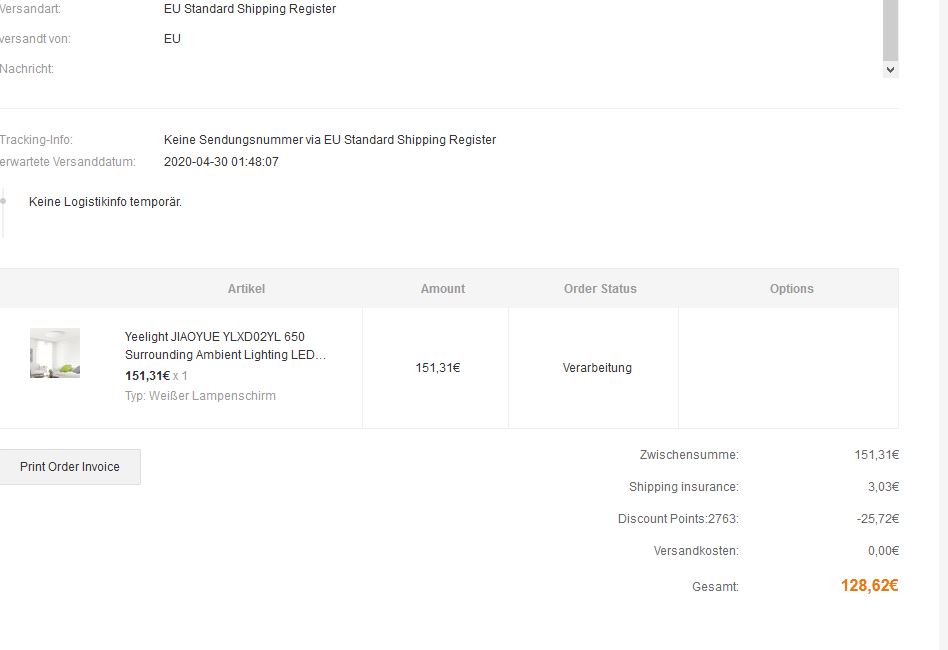
Task: Click the ceiling lamp product thumbnail
Action: (x=55, y=353)
